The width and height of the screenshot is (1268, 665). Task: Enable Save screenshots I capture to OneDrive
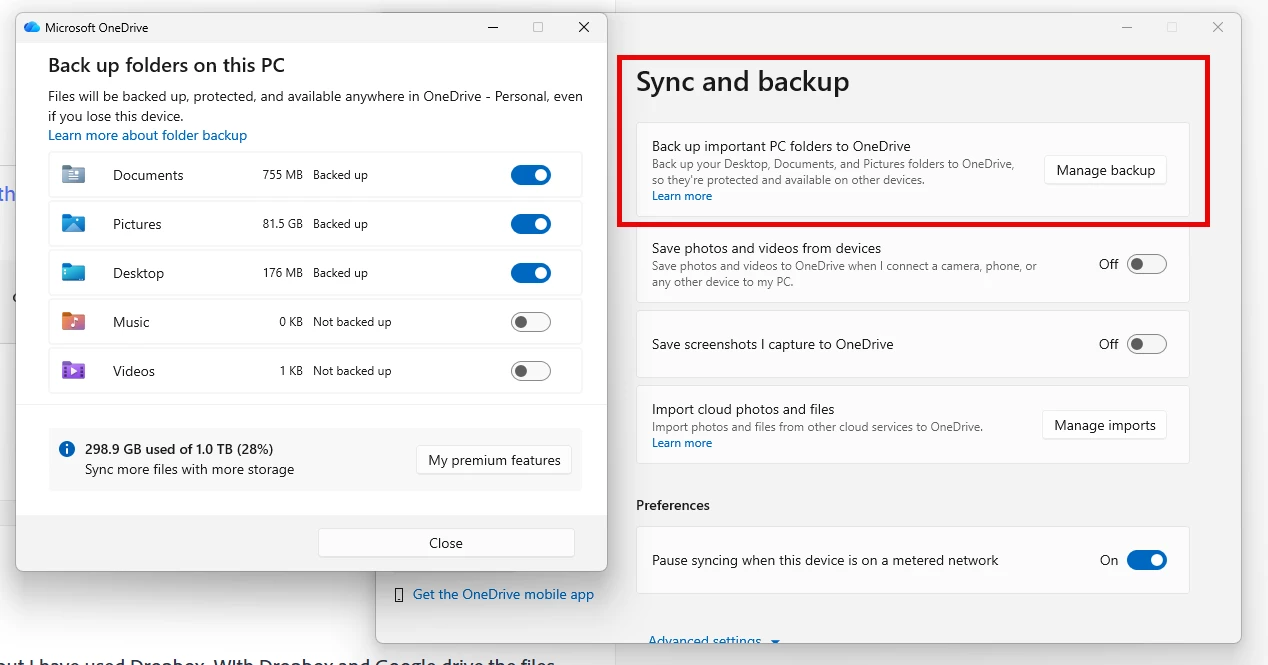pos(1147,344)
